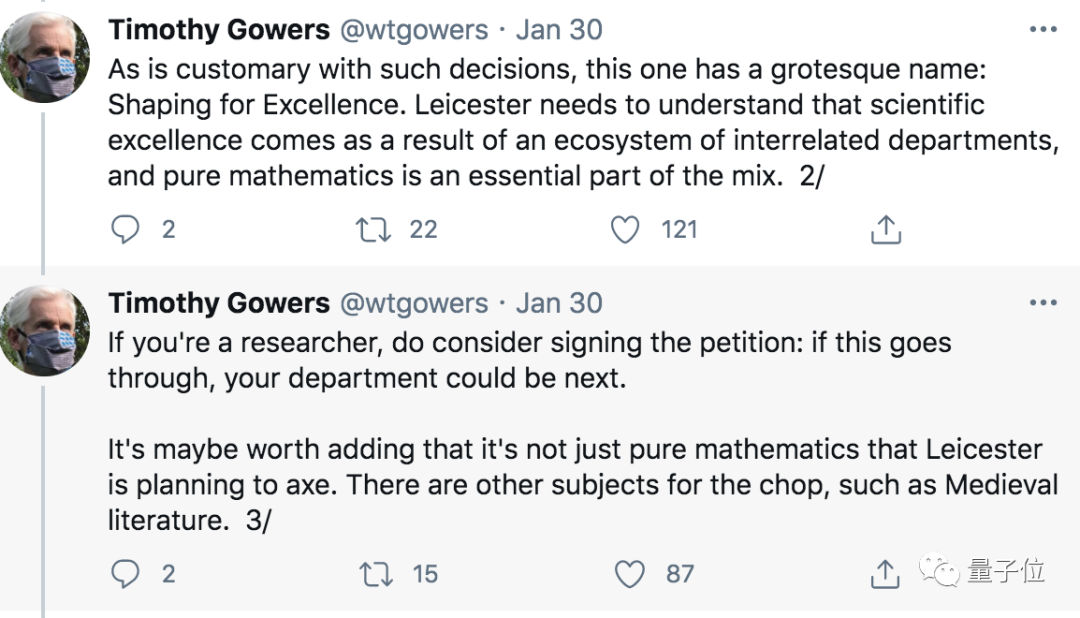Reply to the petition tweet

tap(126, 574)
